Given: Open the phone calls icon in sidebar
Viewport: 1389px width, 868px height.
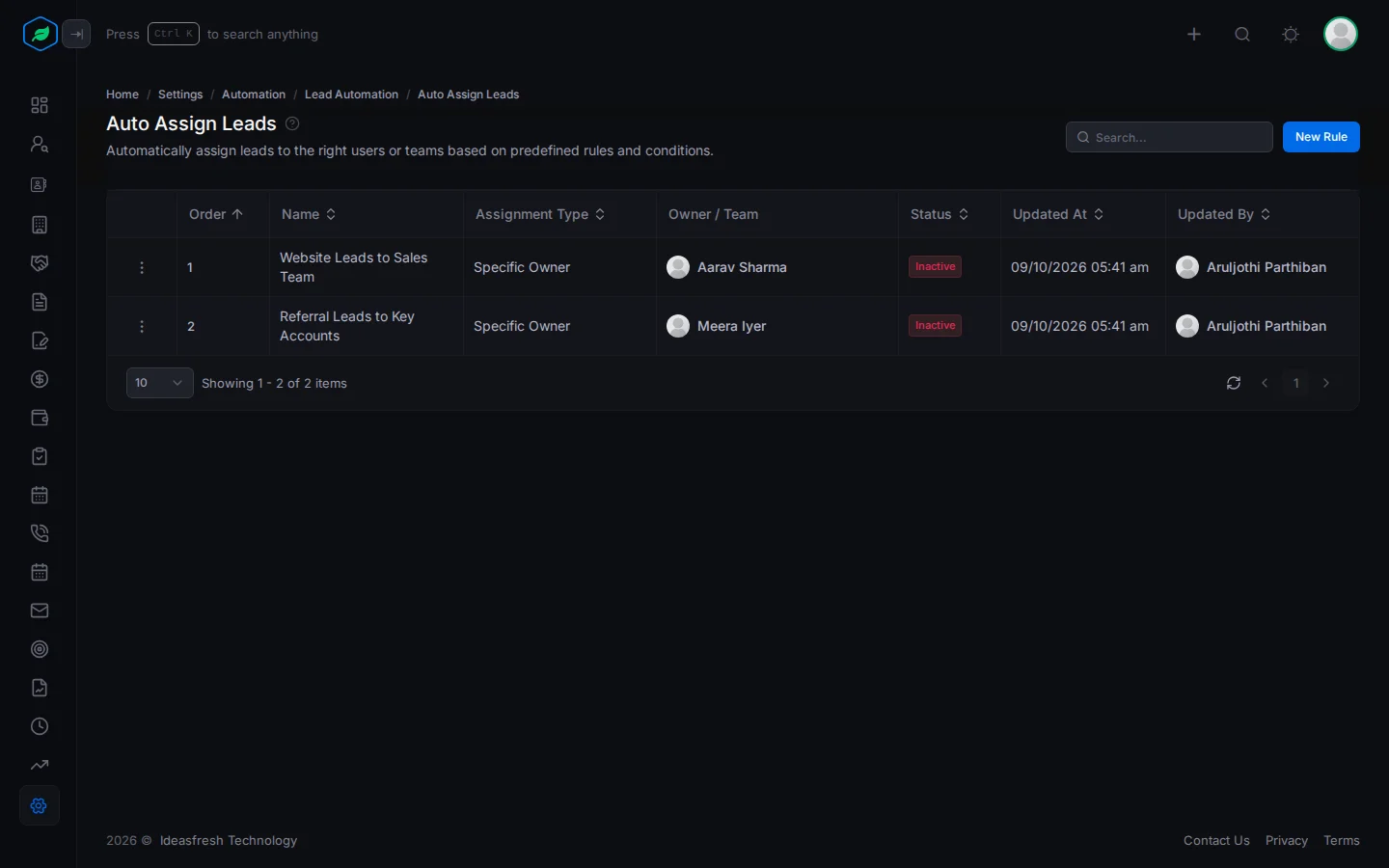Looking at the screenshot, I should click(x=40, y=533).
